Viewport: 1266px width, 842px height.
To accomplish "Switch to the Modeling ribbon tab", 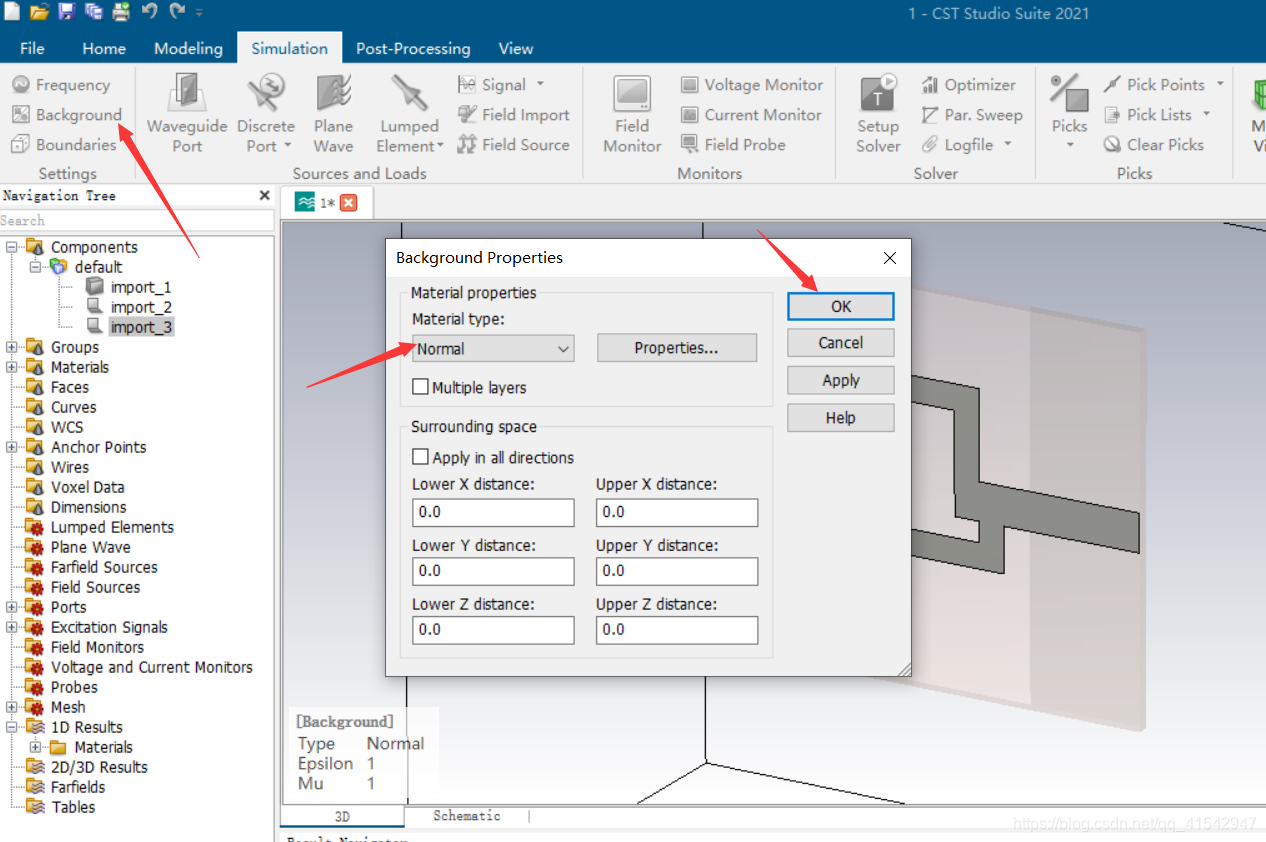I will pyautogui.click(x=188, y=48).
